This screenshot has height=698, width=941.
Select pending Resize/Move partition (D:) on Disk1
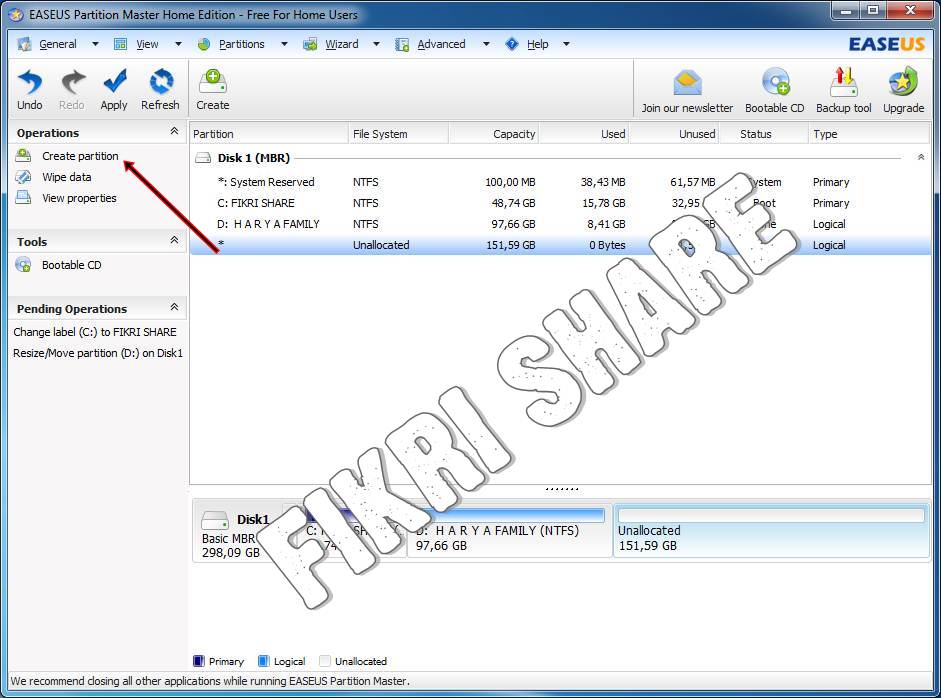pos(98,353)
